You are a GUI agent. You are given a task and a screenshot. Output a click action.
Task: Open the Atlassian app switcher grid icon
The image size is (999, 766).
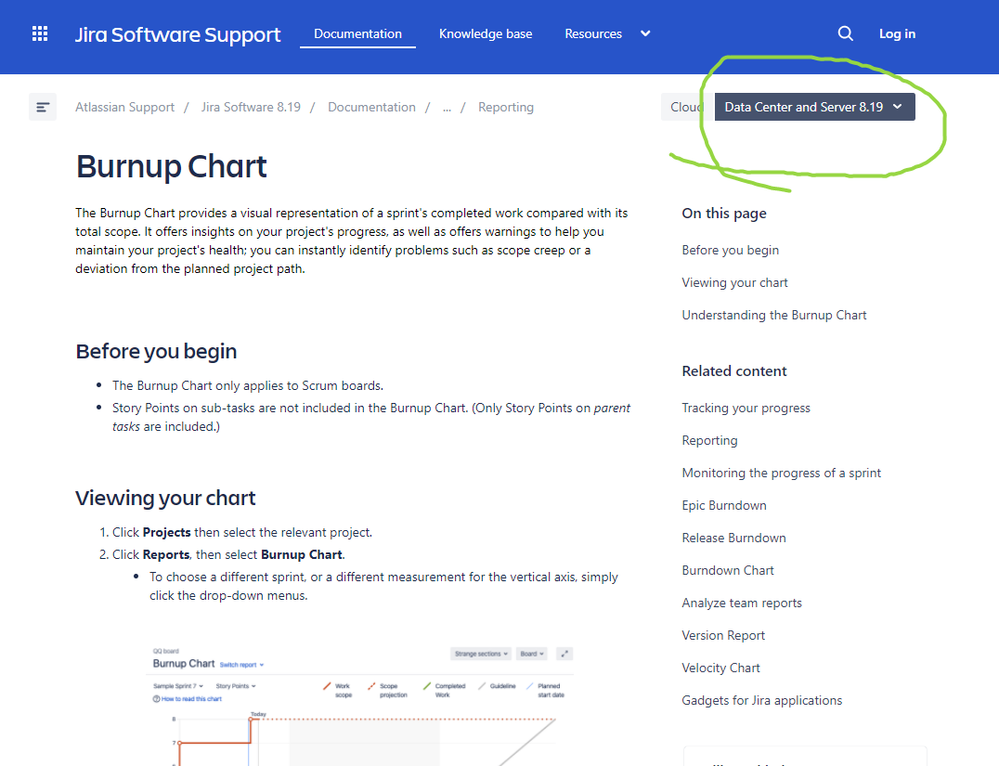click(40, 34)
